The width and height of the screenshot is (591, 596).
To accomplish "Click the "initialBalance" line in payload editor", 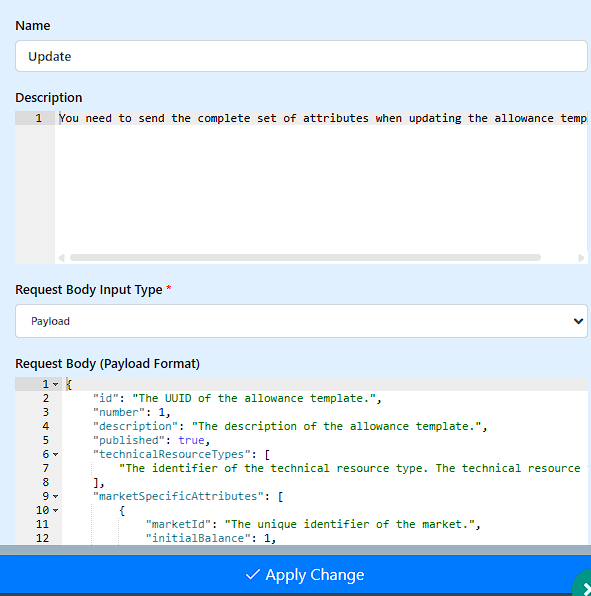I will 211,538.
